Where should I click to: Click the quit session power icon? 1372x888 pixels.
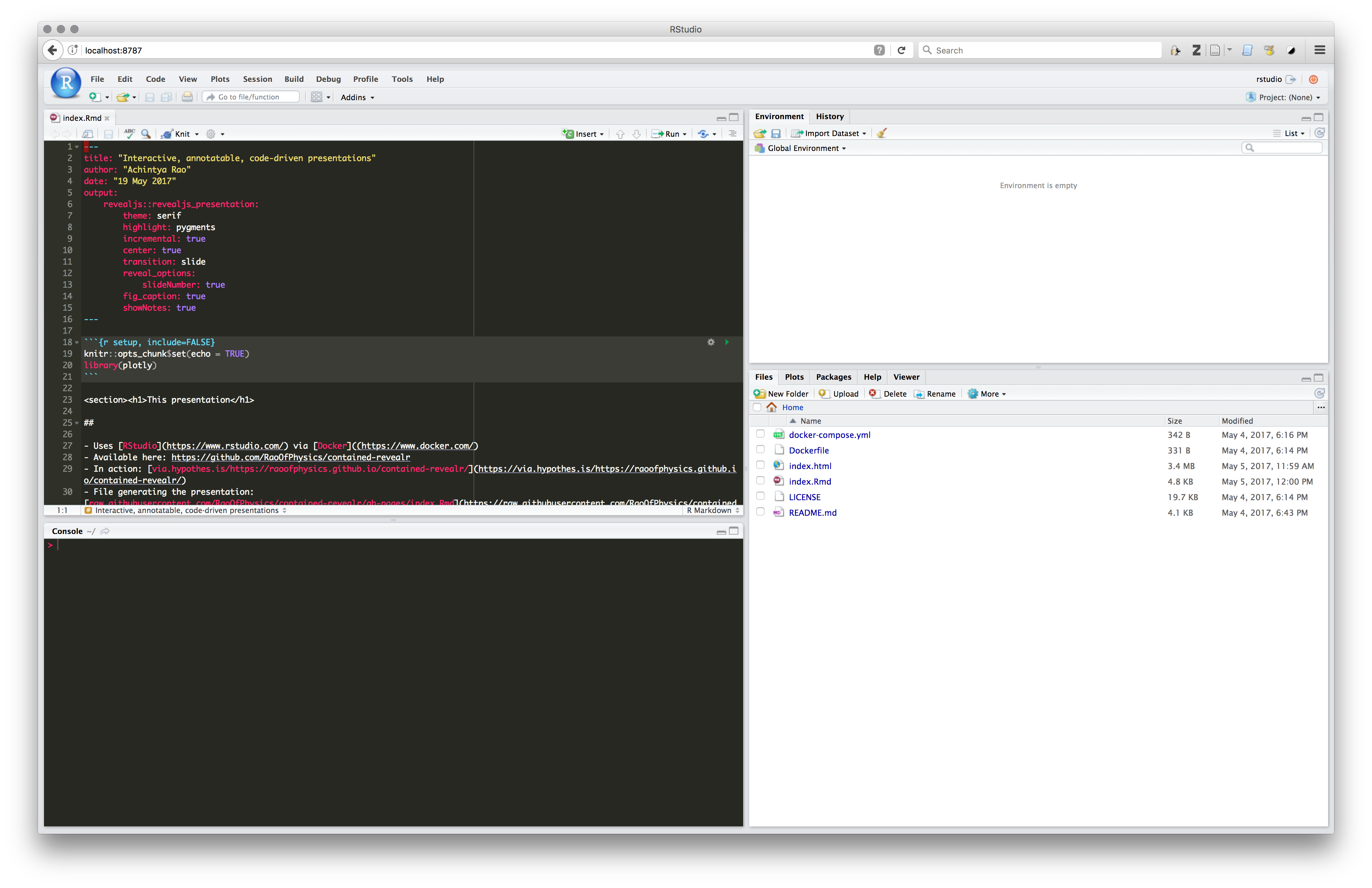(x=1313, y=79)
